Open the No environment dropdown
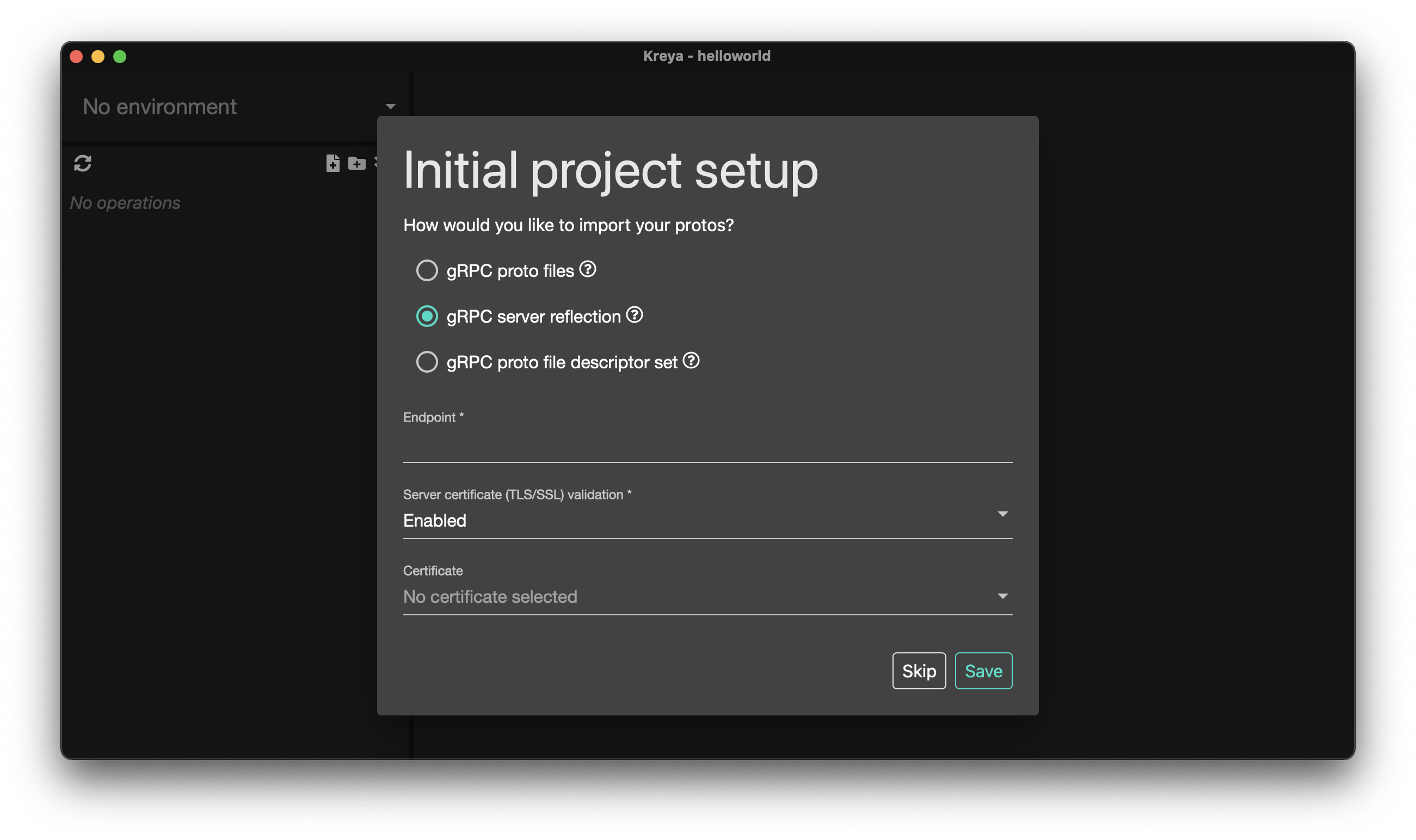The height and width of the screenshot is (840, 1416). (238, 107)
